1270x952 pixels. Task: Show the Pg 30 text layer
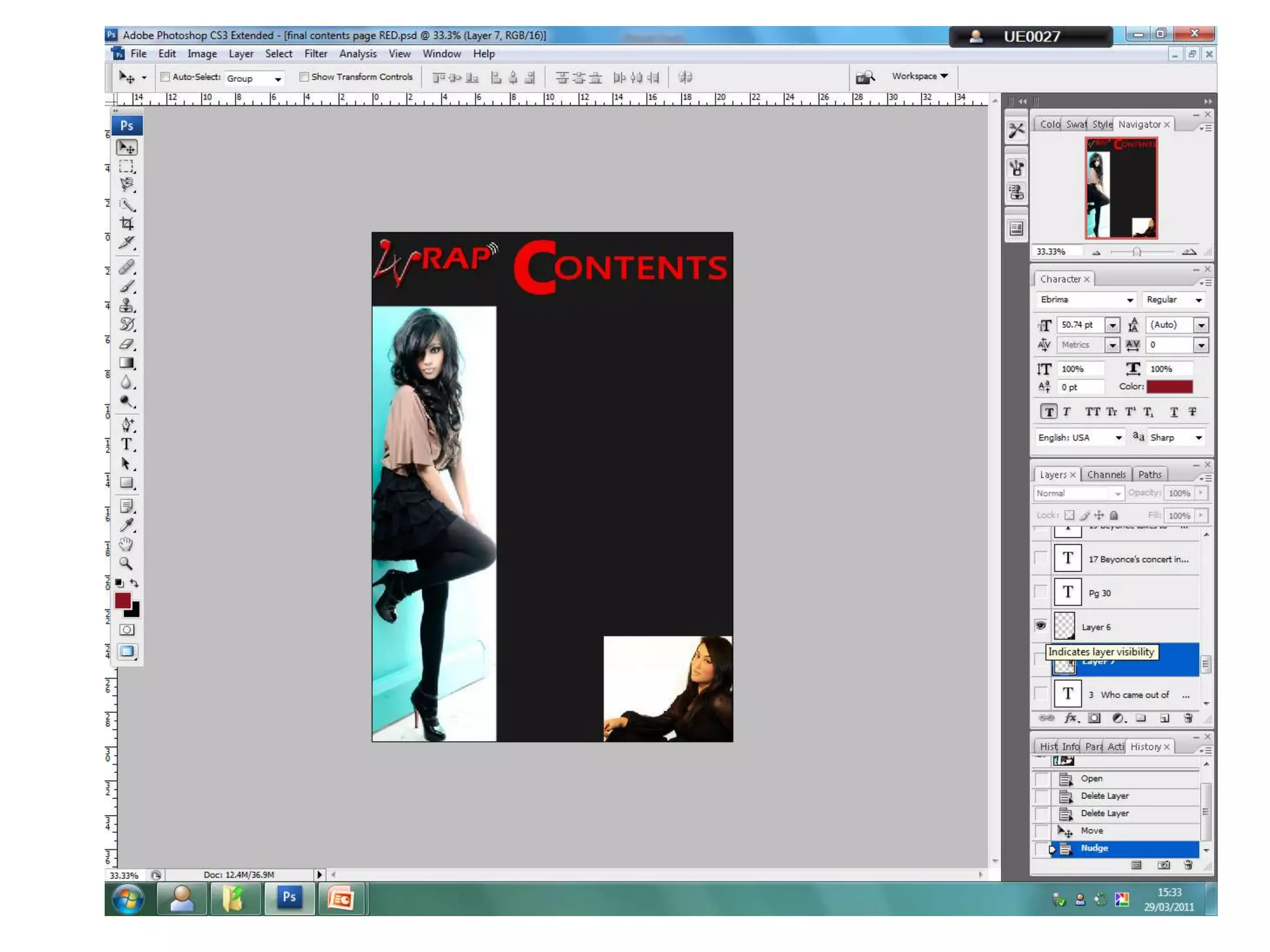tap(1041, 592)
